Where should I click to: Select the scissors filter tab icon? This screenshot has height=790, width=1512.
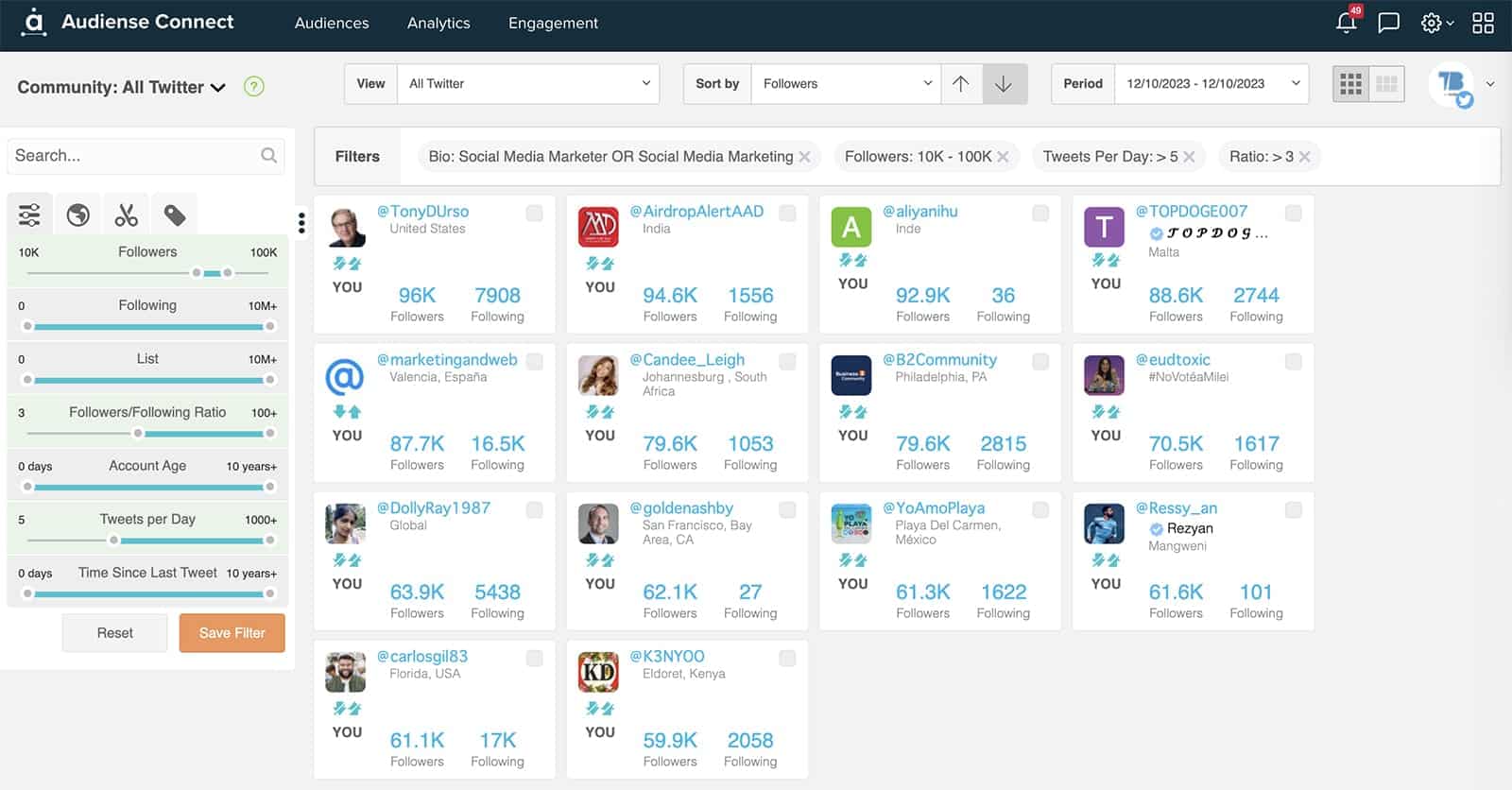coord(127,215)
